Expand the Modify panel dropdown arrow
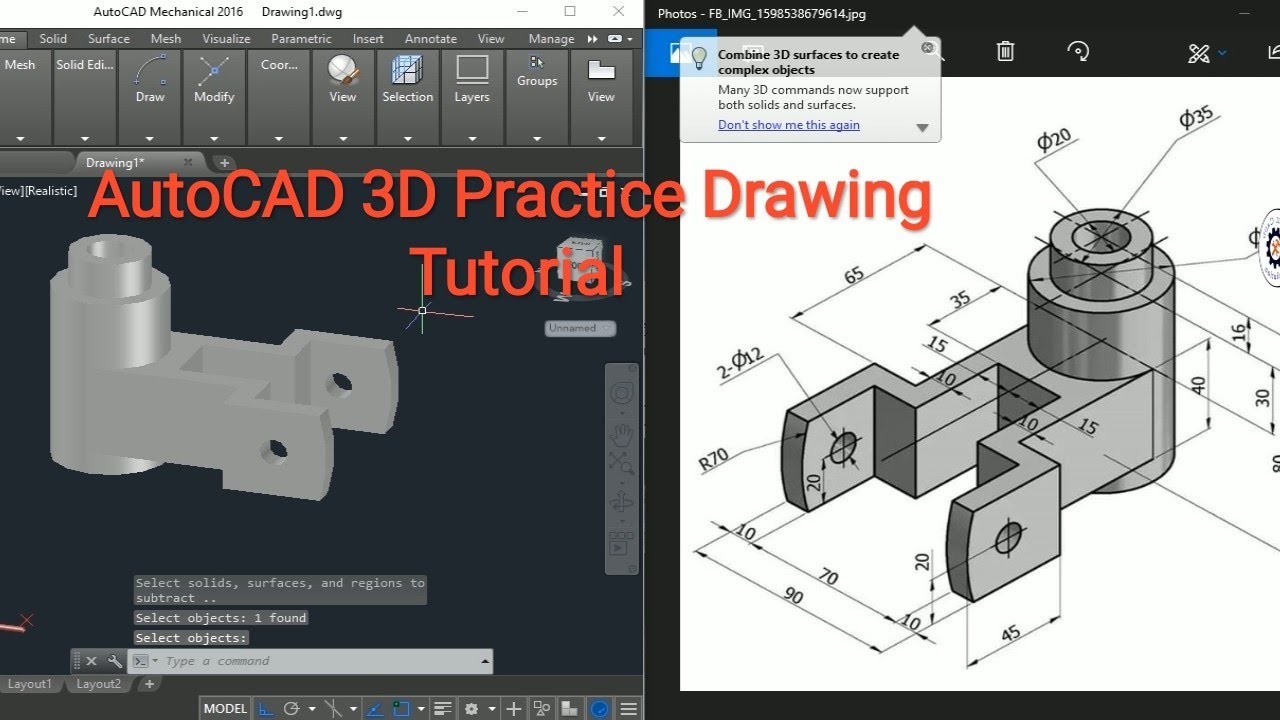The width and height of the screenshot is (1280, 720). [x=214, y=139]
